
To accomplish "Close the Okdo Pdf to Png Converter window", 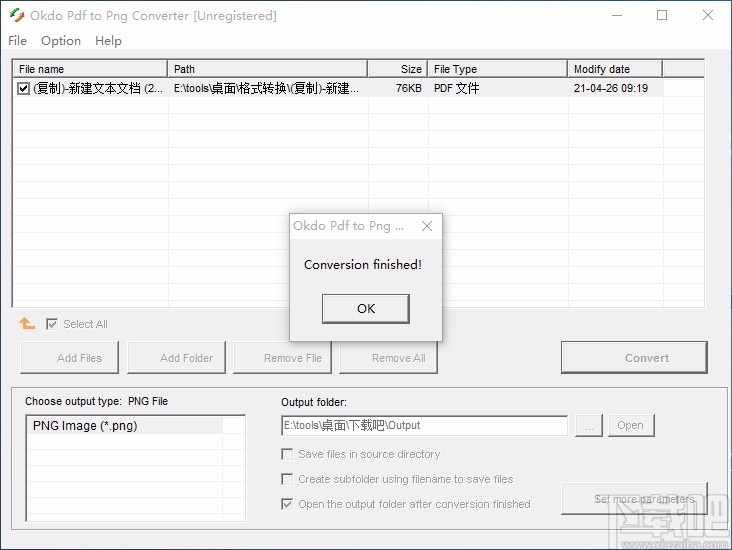I will tap(708, 15).
